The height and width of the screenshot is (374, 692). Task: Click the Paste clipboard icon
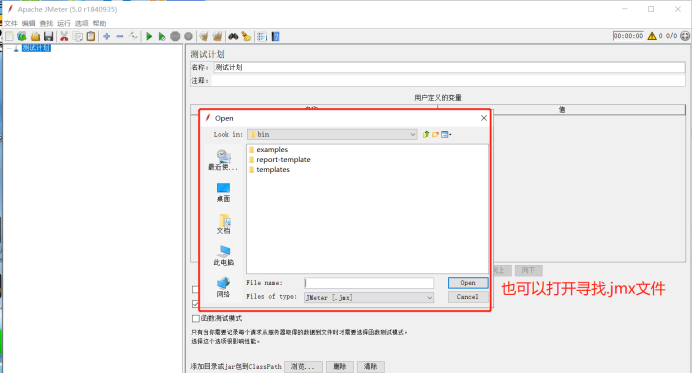tap(91, 36)
